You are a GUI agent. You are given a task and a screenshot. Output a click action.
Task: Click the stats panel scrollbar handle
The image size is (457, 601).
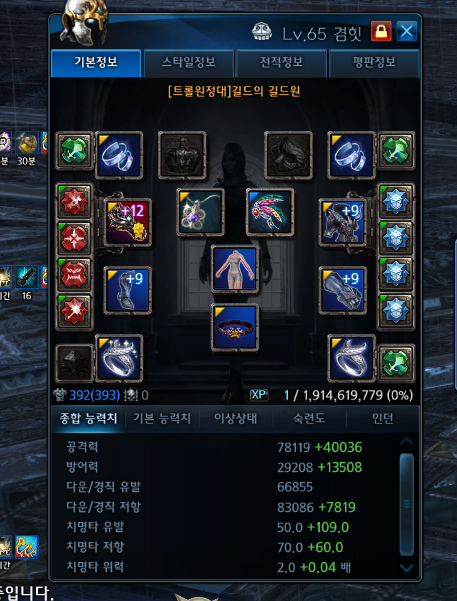click(x=406, y=504)
